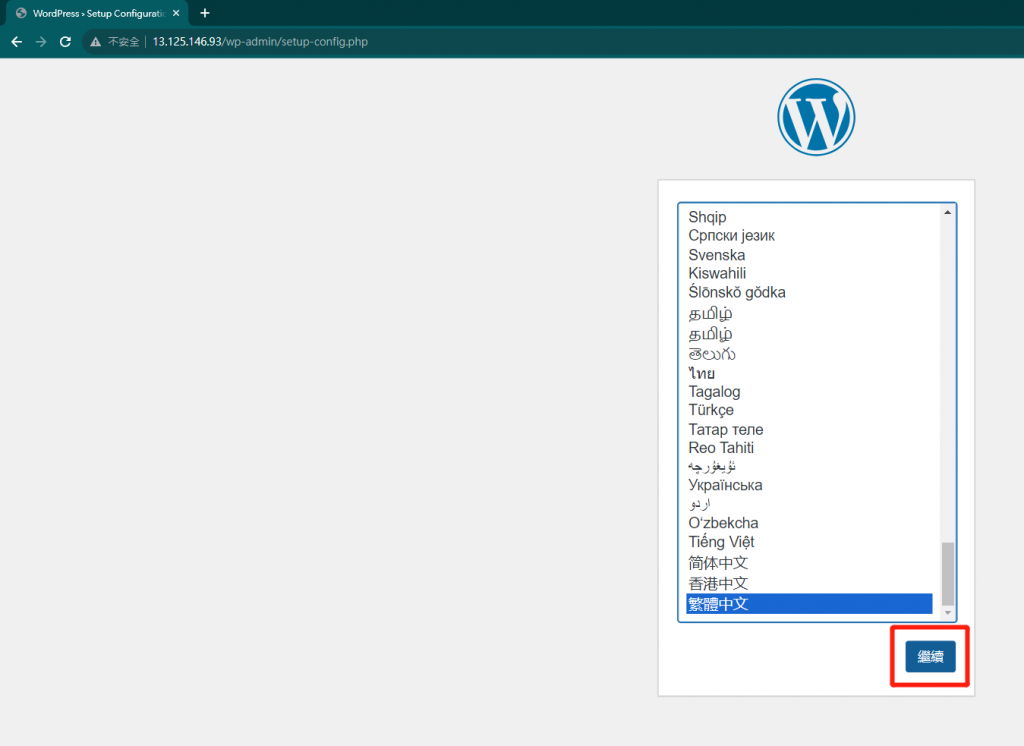The height and width of the screenshot is (746, 1024).
Task: Select O'zbekcha language
Action: (809, 523)
